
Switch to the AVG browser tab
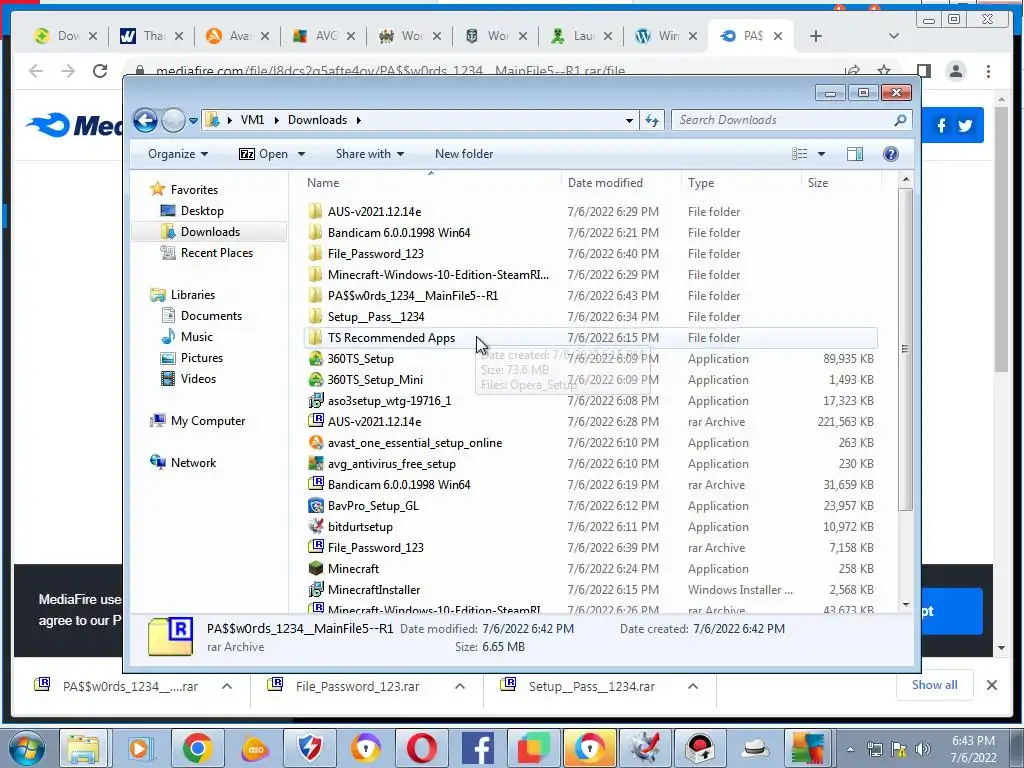pos(324,36)
